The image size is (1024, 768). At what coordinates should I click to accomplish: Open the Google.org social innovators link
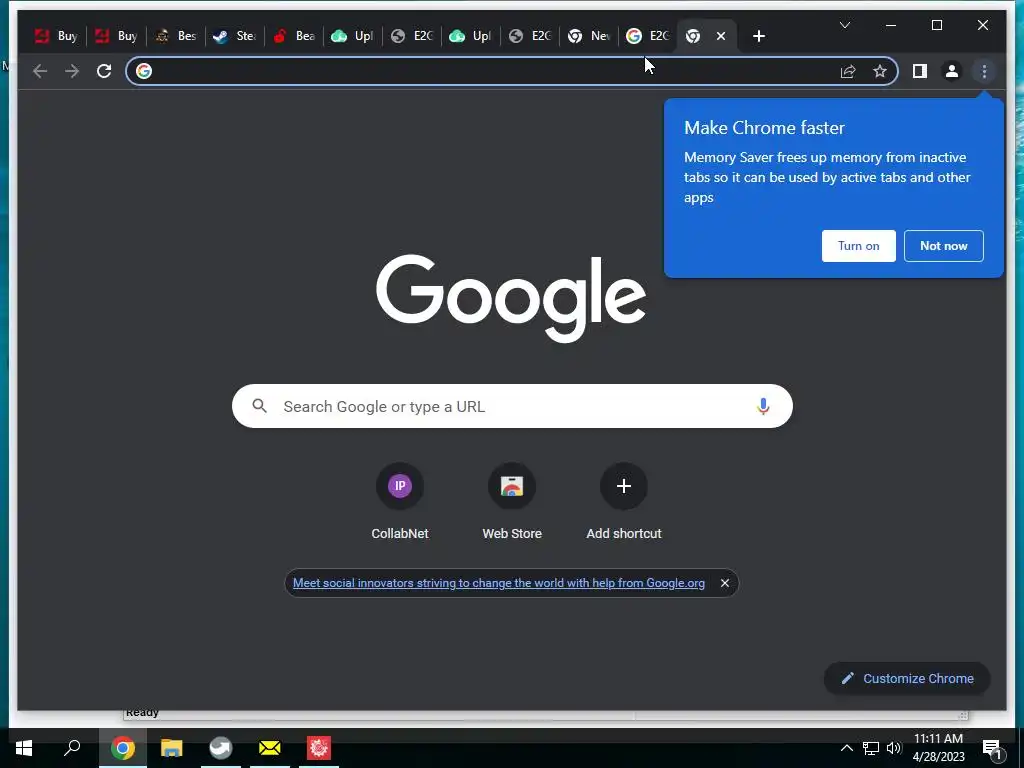click(499, 583)
